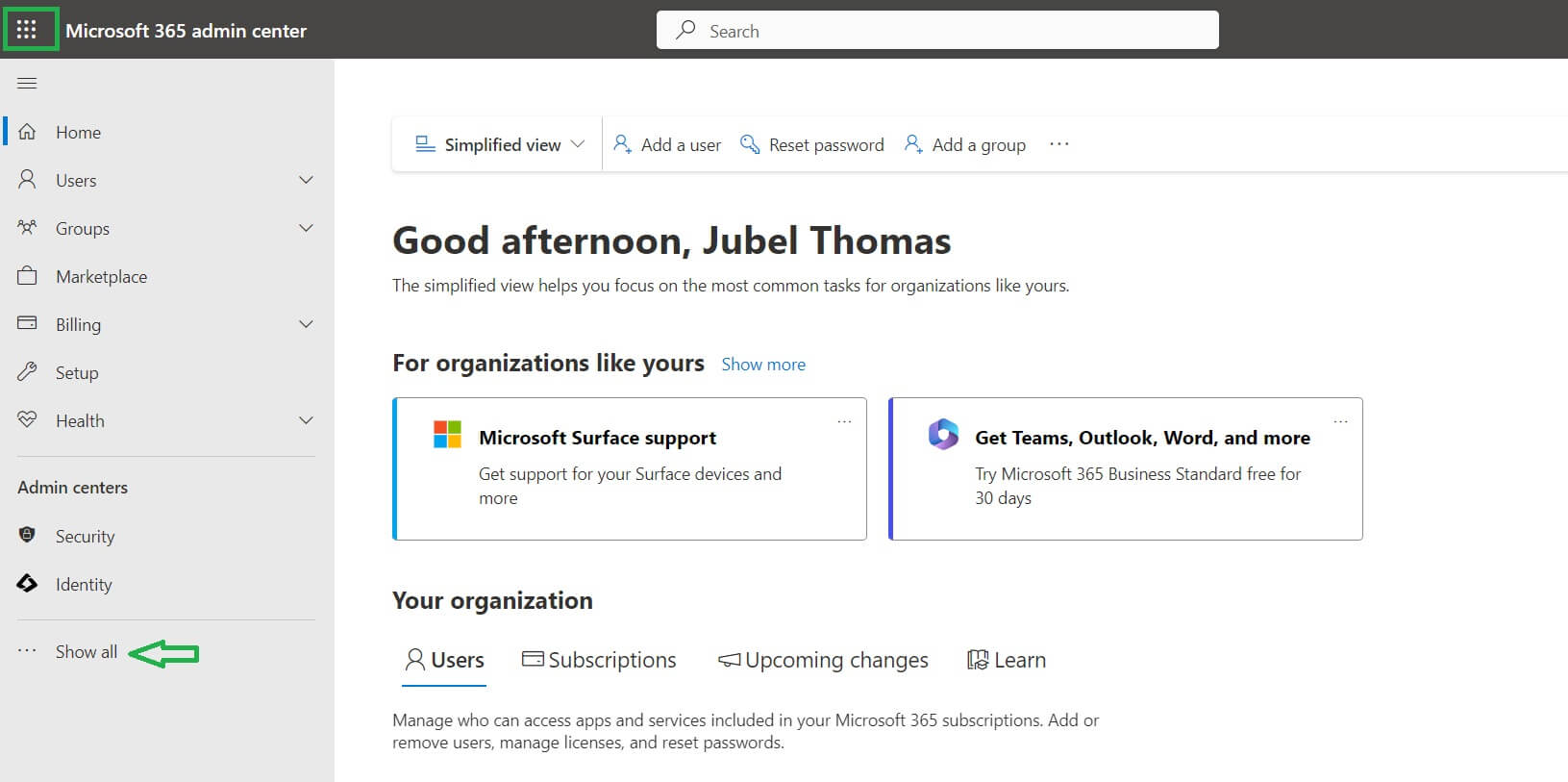1568x782 pixels.
Task: Open options on Microsoft Surface support card
Action: pos(844,422)
